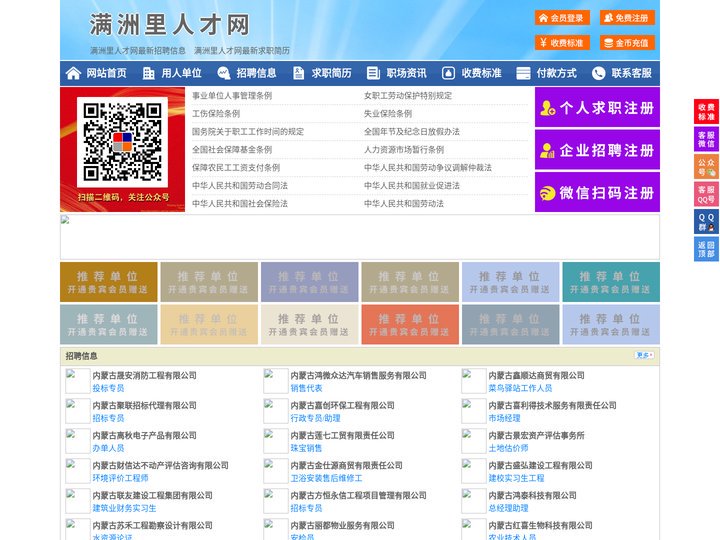The width and height of the screenshot is (720, 540).
Task: Open the 会员登录 button
Action: pyautogui.click(x=562, y=18)
